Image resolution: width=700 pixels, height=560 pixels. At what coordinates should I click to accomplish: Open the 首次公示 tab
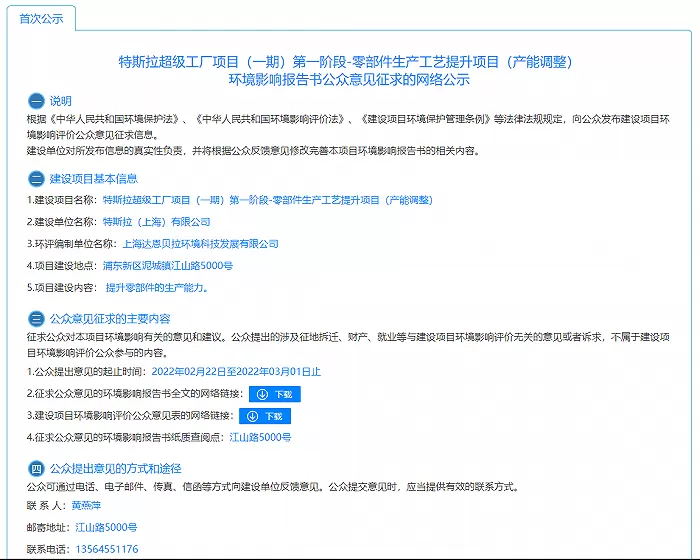(41, 19)
